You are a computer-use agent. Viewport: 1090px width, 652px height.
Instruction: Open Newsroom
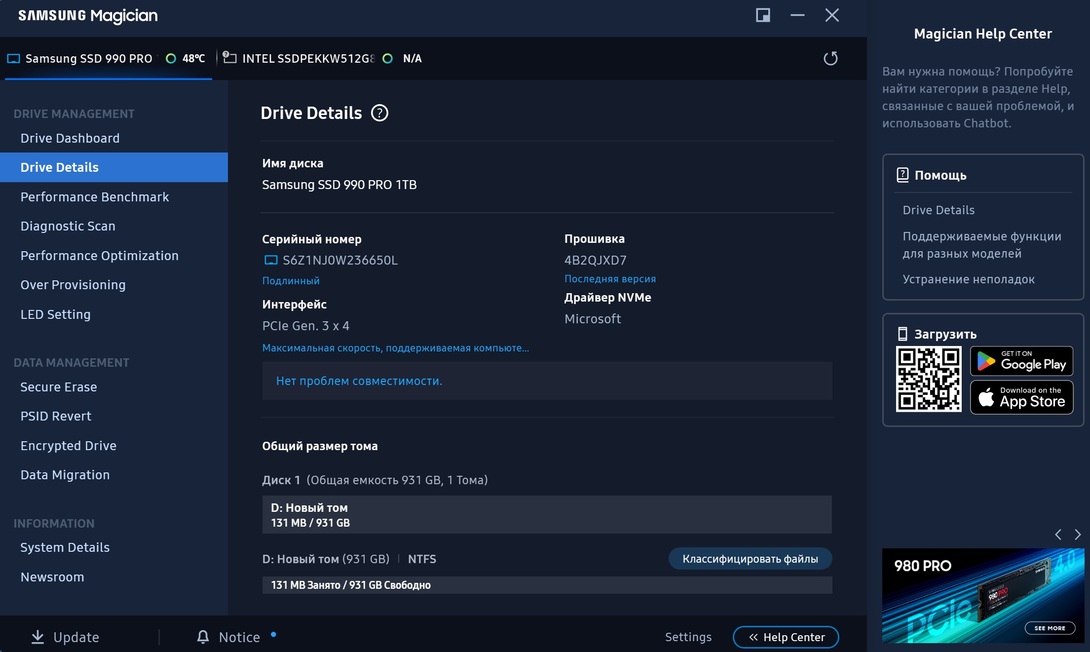52,577
